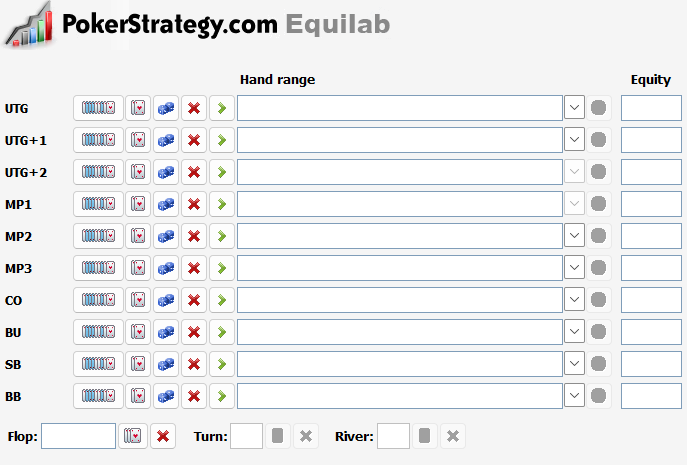Click the random dice icon for BB
This screenshot has height=465, width=687.
[x=166, y=396]
